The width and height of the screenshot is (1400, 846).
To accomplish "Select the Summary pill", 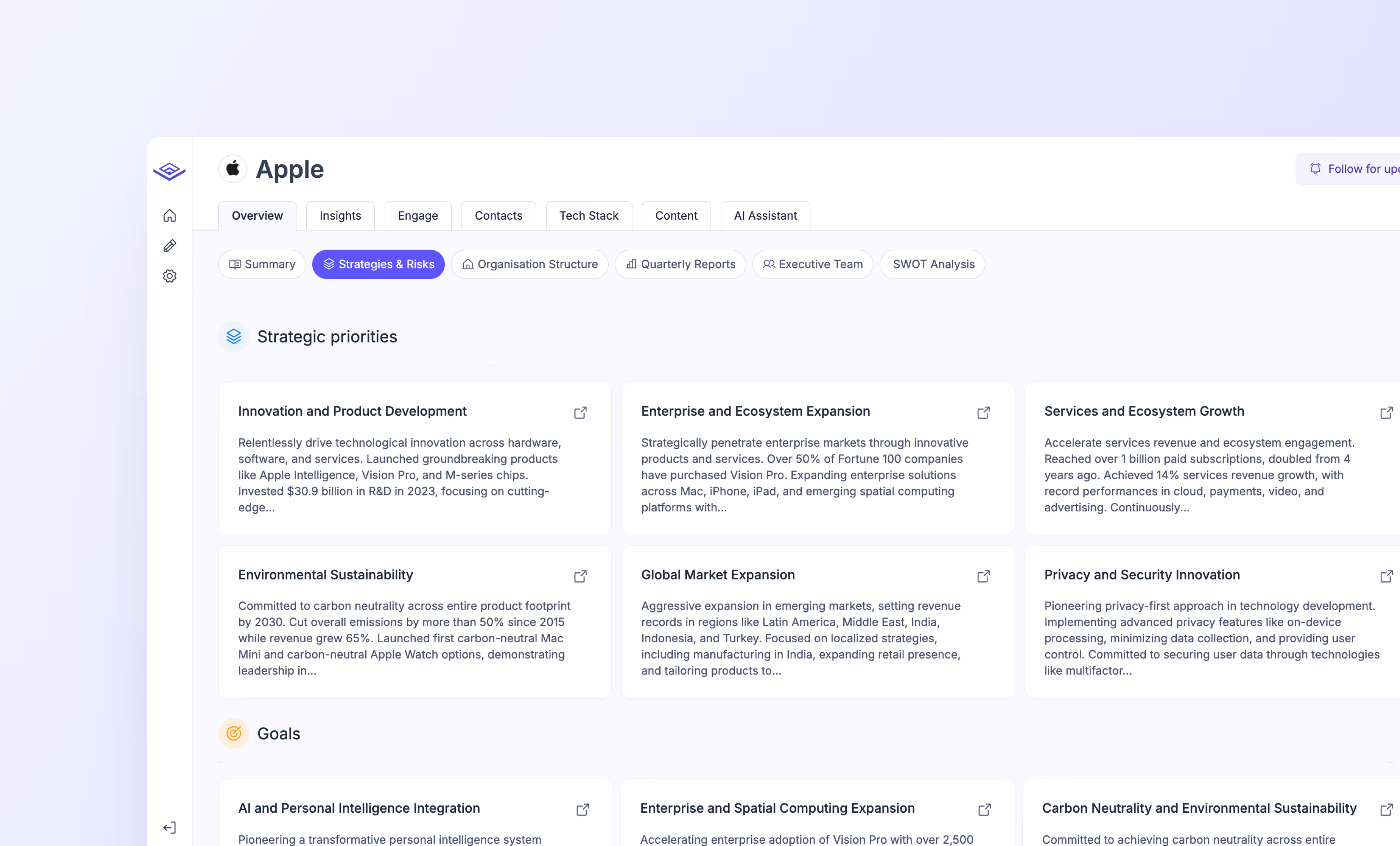I will click(263, 264).
